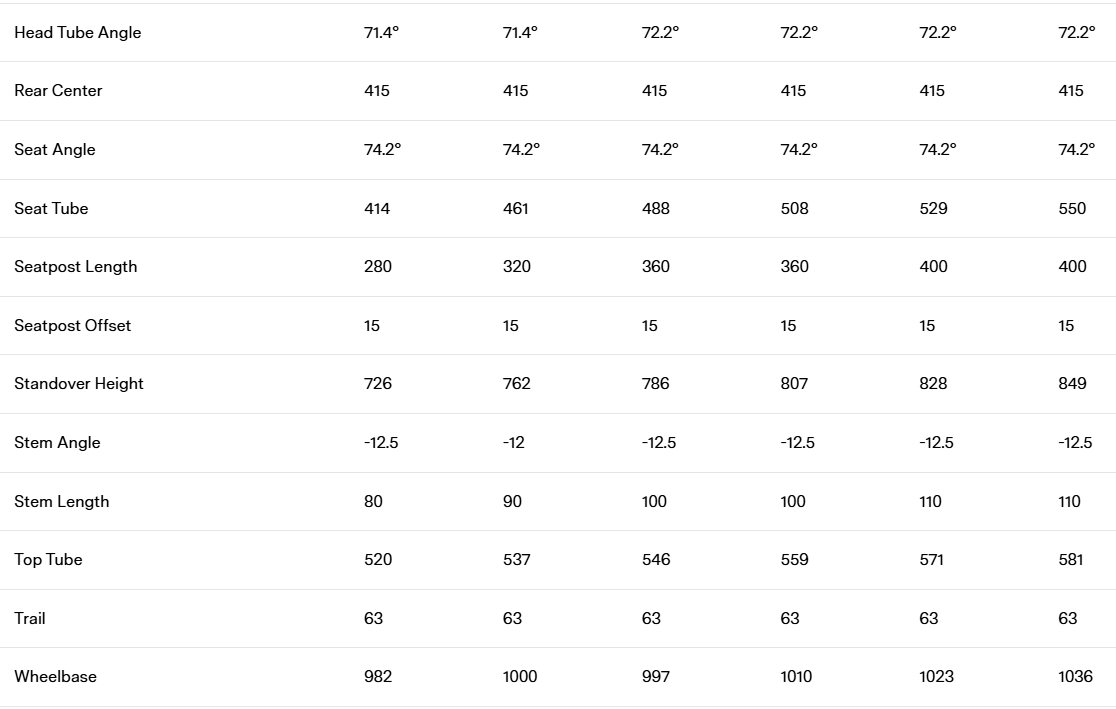Select the Seat Tube row label
1116x709 pixels.
pos(51,208)
